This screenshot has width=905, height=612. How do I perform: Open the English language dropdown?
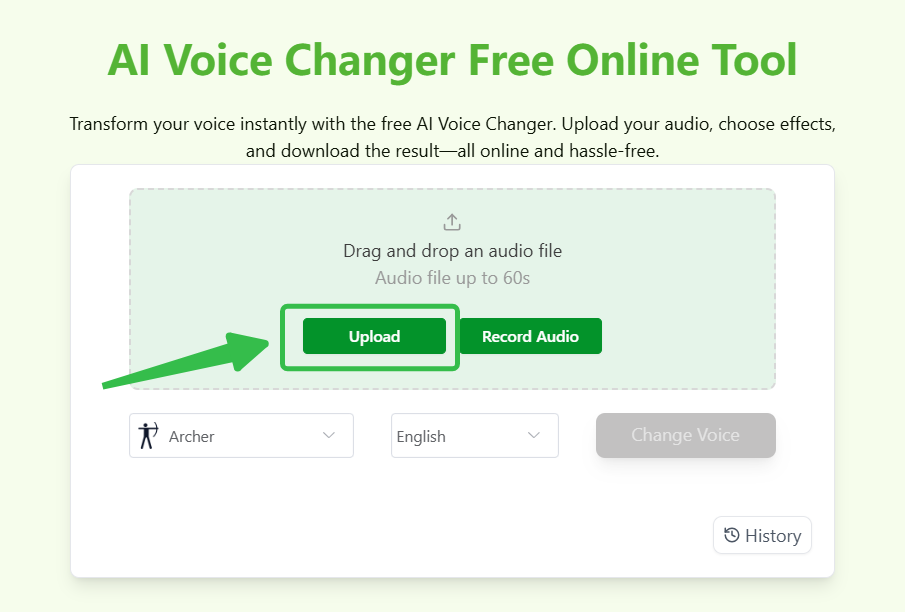pyautogui.click(x=474, y=435)
